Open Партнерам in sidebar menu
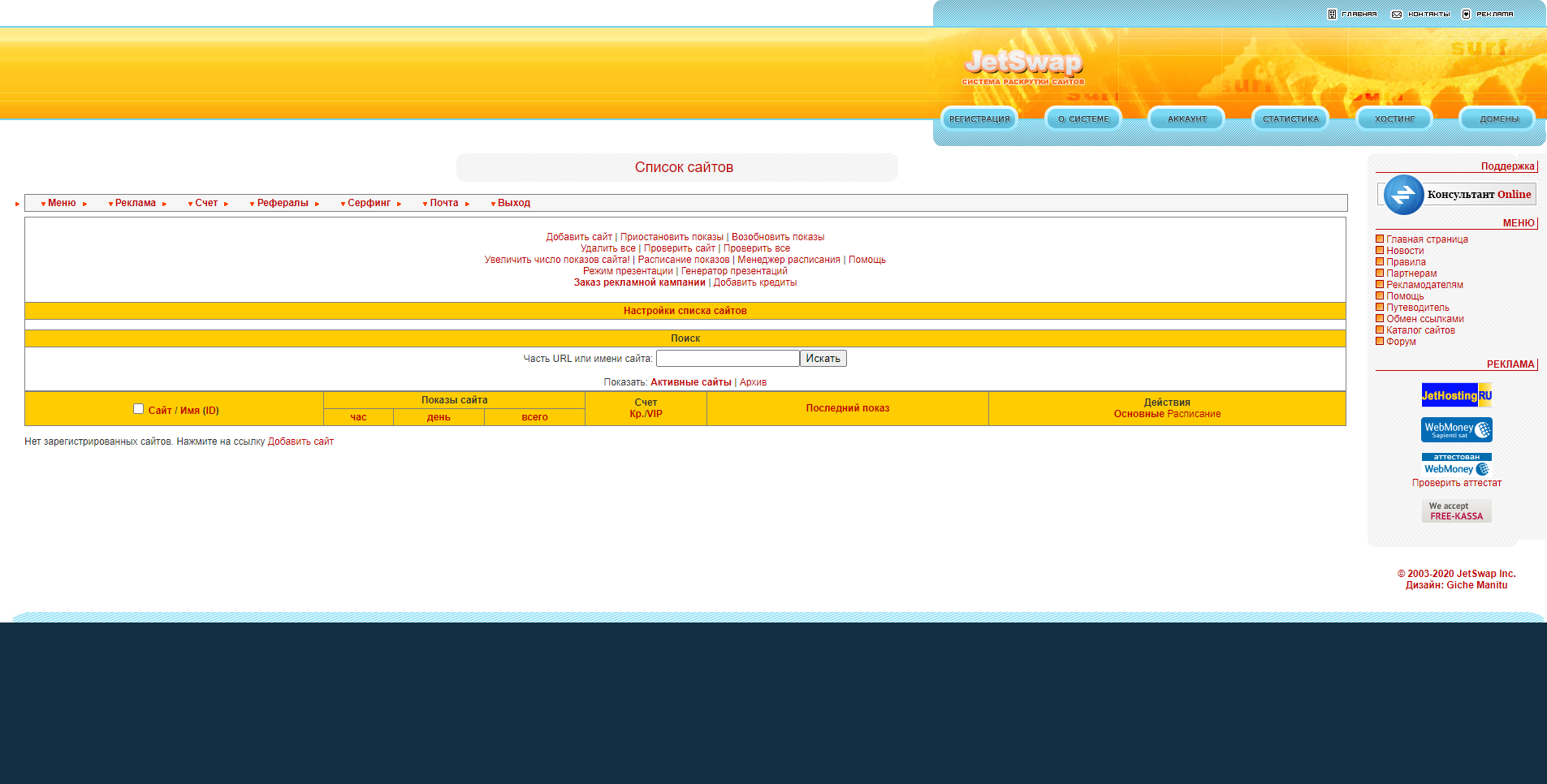Image resolution: width=1547 pixels, height=784 pixels. pos(1411,274)
